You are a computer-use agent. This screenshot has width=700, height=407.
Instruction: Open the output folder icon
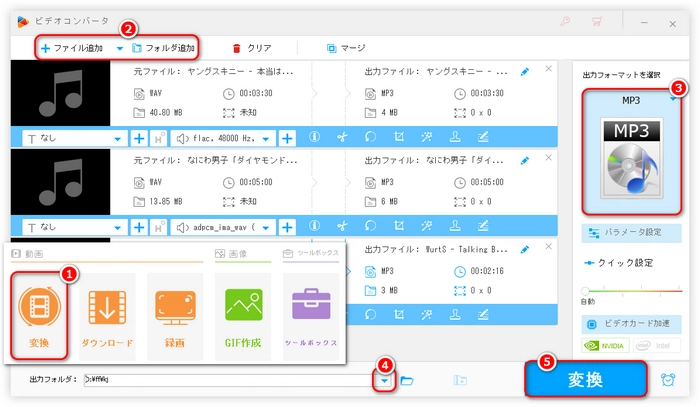(407, 381)
